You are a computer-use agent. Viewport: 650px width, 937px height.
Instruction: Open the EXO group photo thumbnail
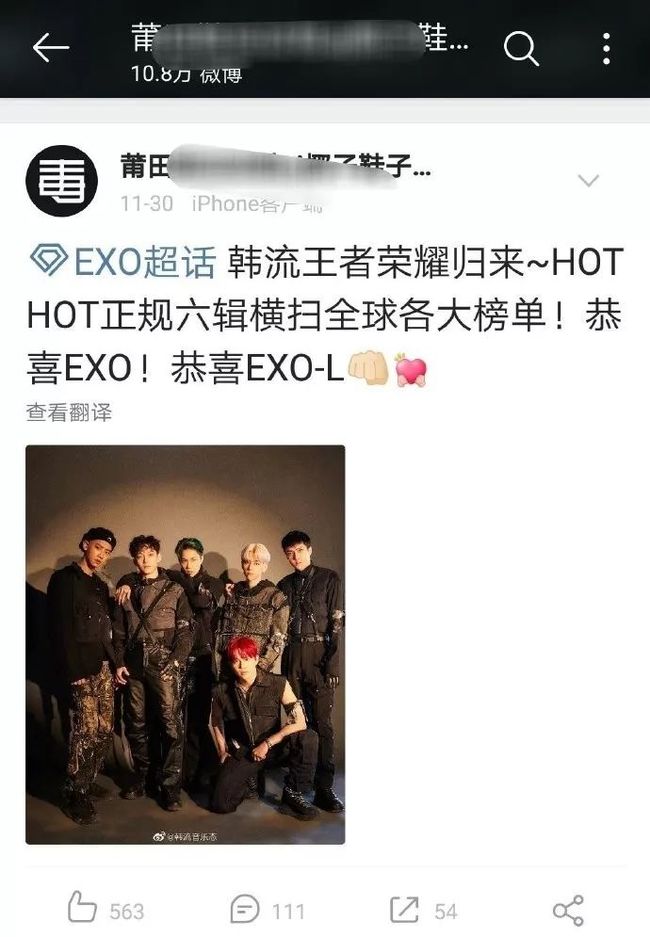tap(185, 644)
